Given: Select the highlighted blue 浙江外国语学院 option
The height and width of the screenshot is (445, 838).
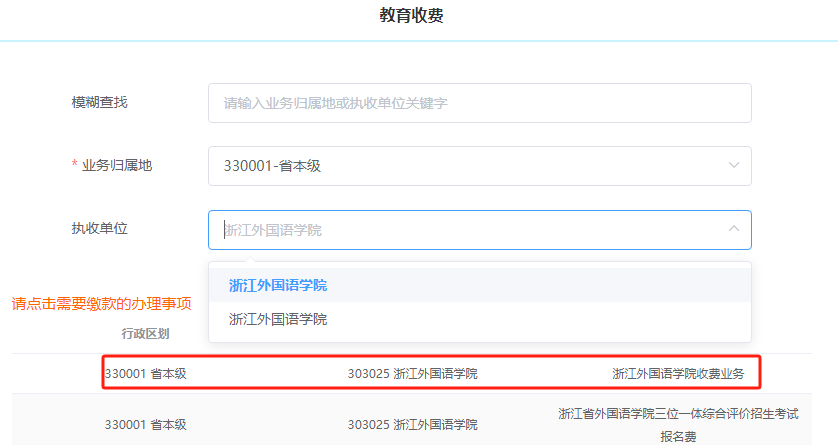Looking at the screenshot, I should pyautogui.click(x=278, y=285).
